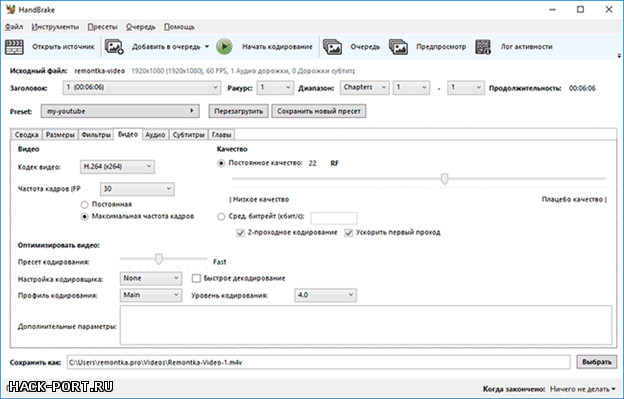Open the Профиль кодирования Main dropdown
This screenshot has width=624, height=399.
[x=151, y=295]
